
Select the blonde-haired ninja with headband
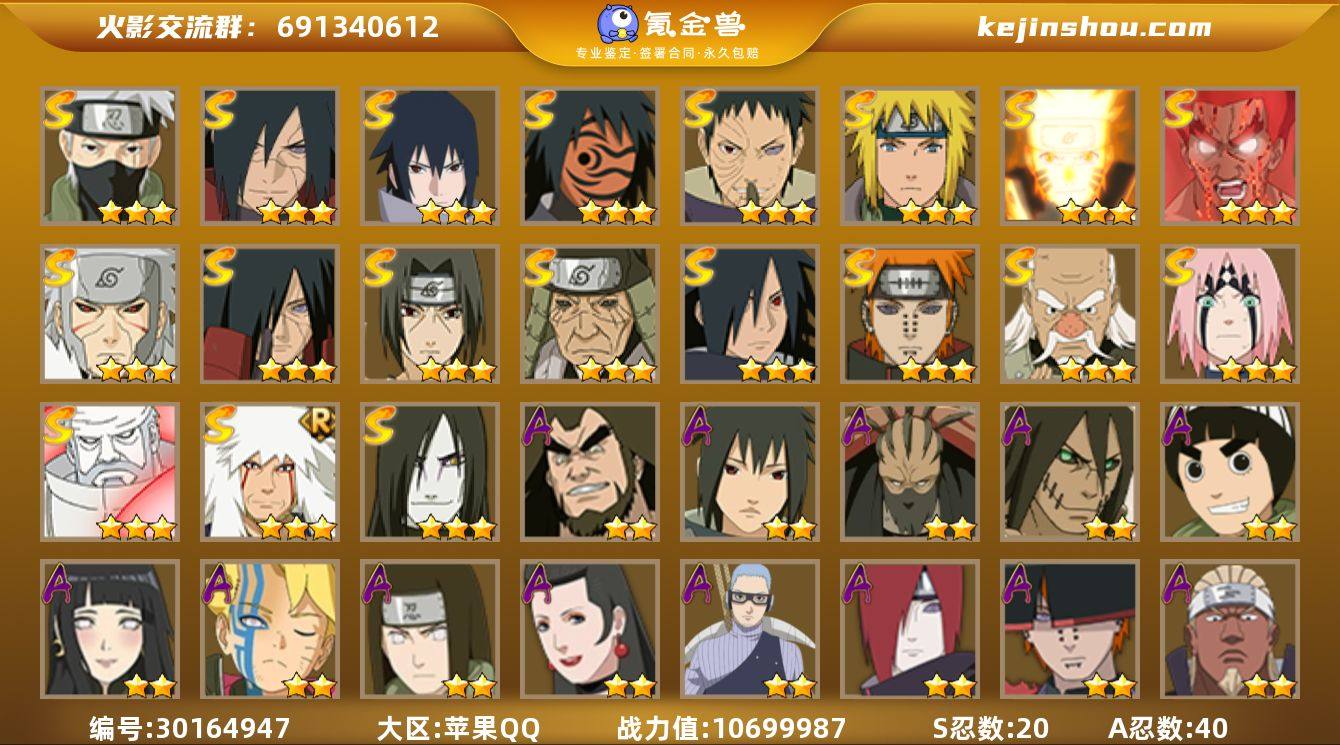[x=910, y=156]
